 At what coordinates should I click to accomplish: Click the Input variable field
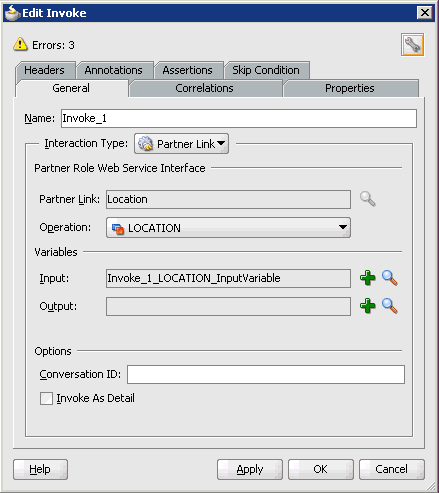tap(228, 278)
